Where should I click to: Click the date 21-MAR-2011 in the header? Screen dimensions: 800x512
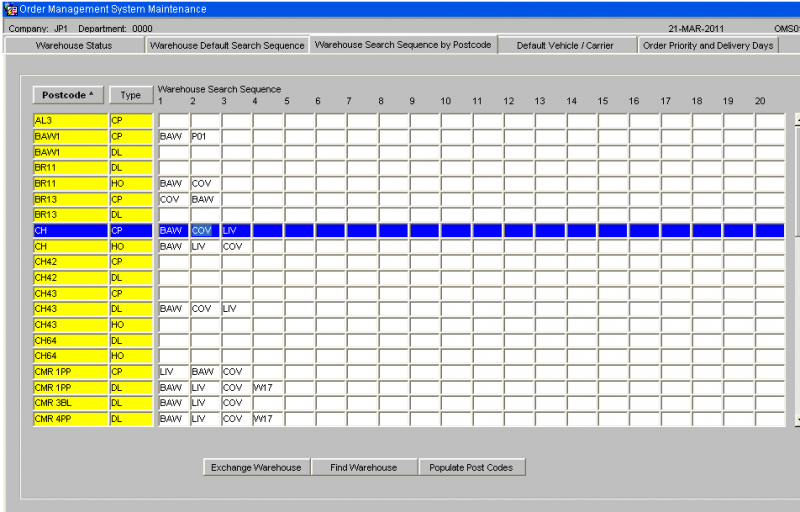pos(696,29)
